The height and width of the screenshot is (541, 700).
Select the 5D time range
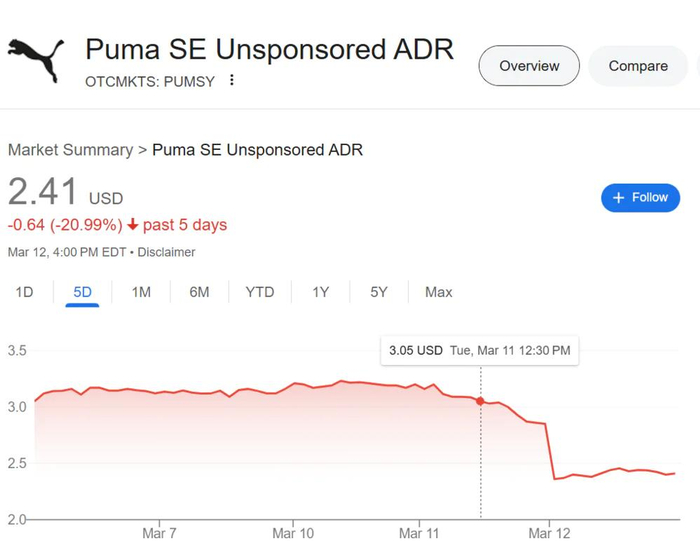click(82, 292)
